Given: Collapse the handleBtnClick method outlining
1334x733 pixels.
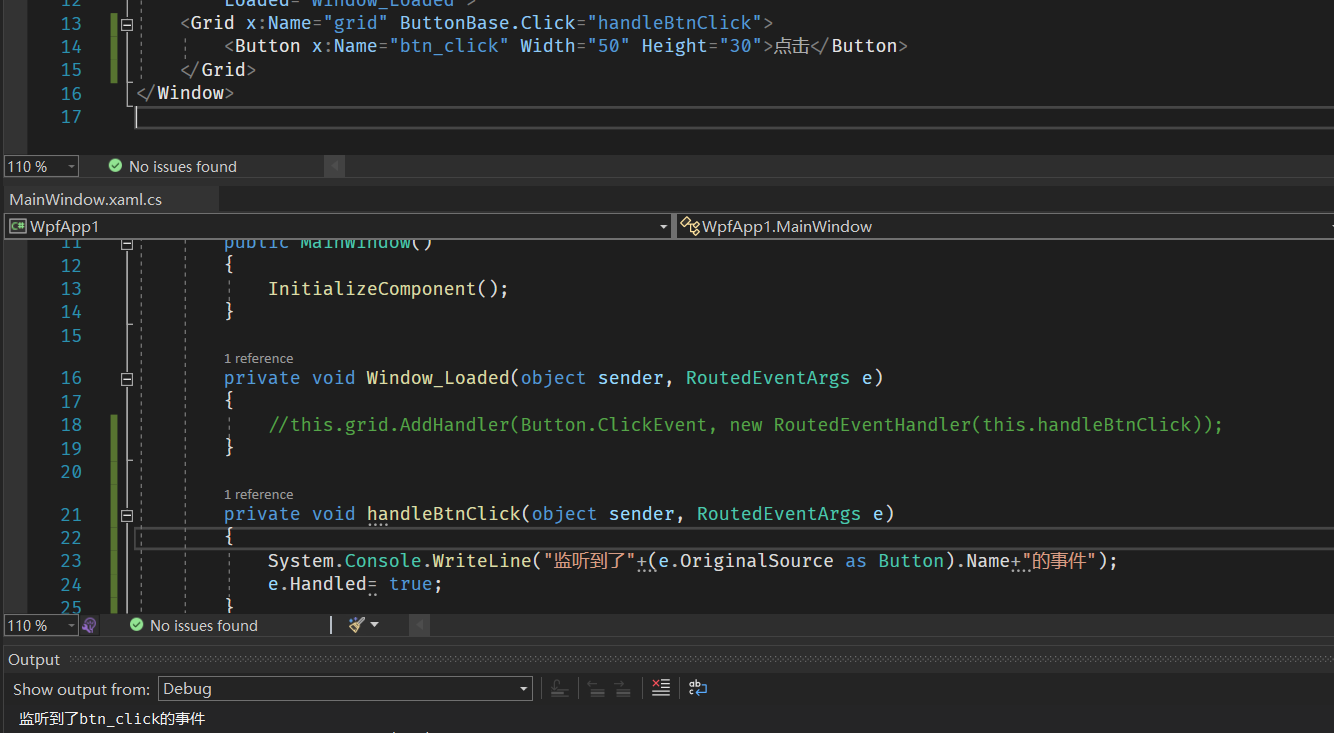Looking at the screenshot, I should tap(127, 514).
